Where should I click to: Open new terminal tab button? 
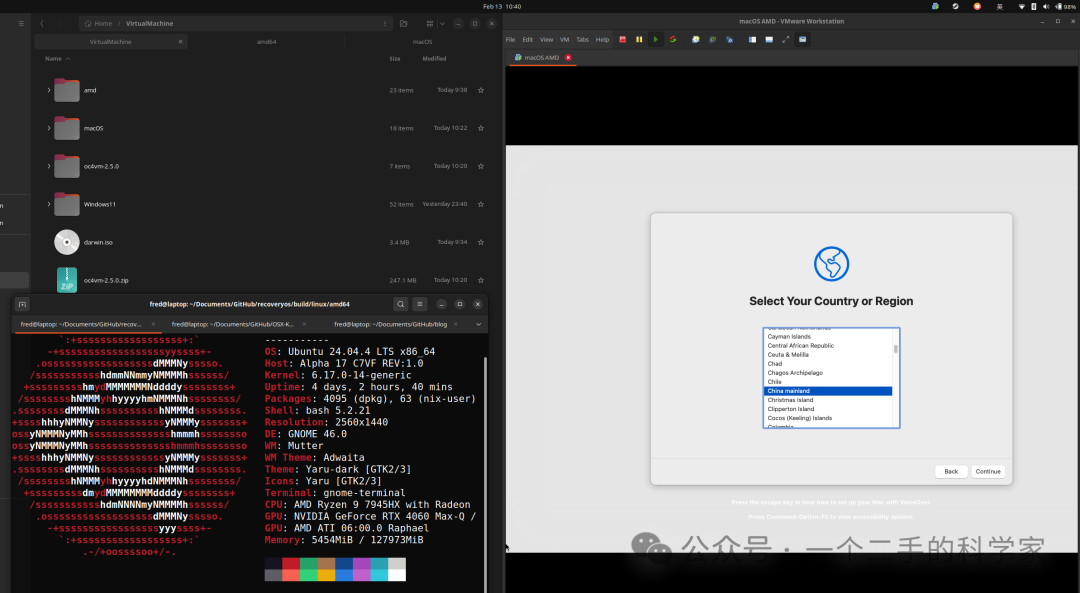coord(22,304)
